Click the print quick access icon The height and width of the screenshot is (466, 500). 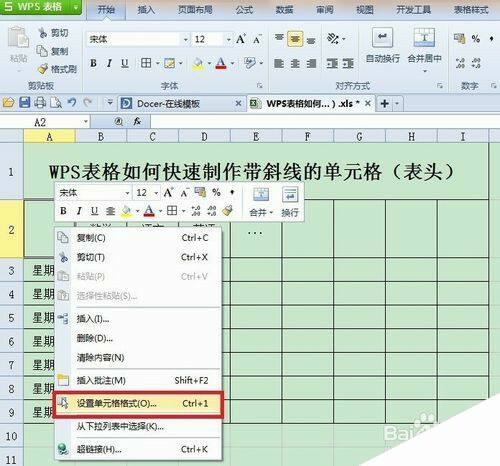click(x=40, y=103)
